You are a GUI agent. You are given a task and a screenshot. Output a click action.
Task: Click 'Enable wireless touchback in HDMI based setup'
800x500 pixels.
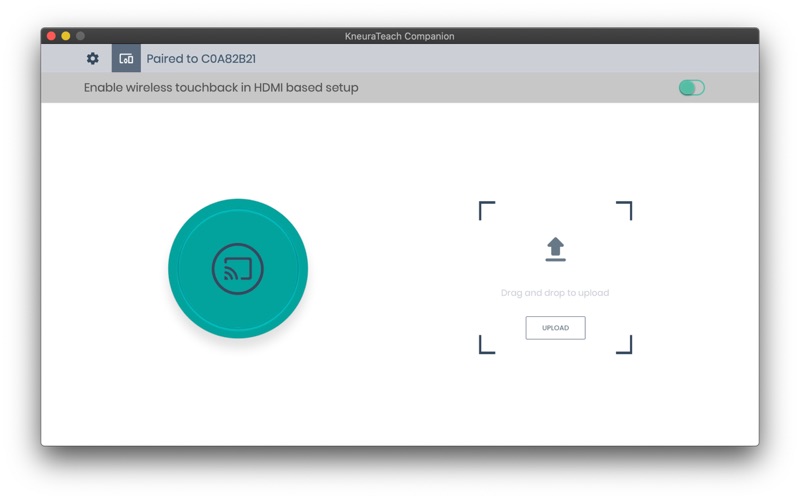click(221, 88)
